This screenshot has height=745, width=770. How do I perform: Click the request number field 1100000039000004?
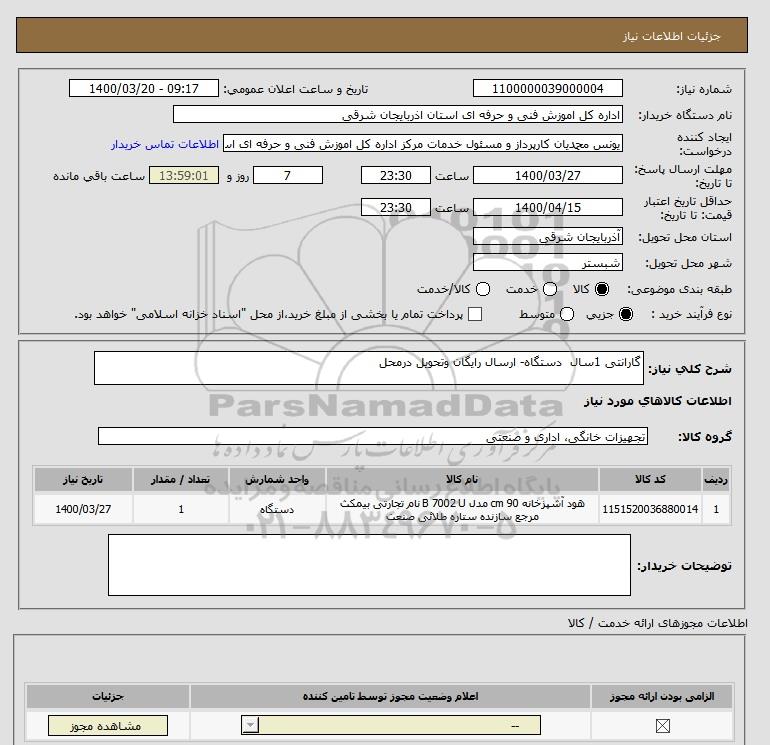pos(548,88)
